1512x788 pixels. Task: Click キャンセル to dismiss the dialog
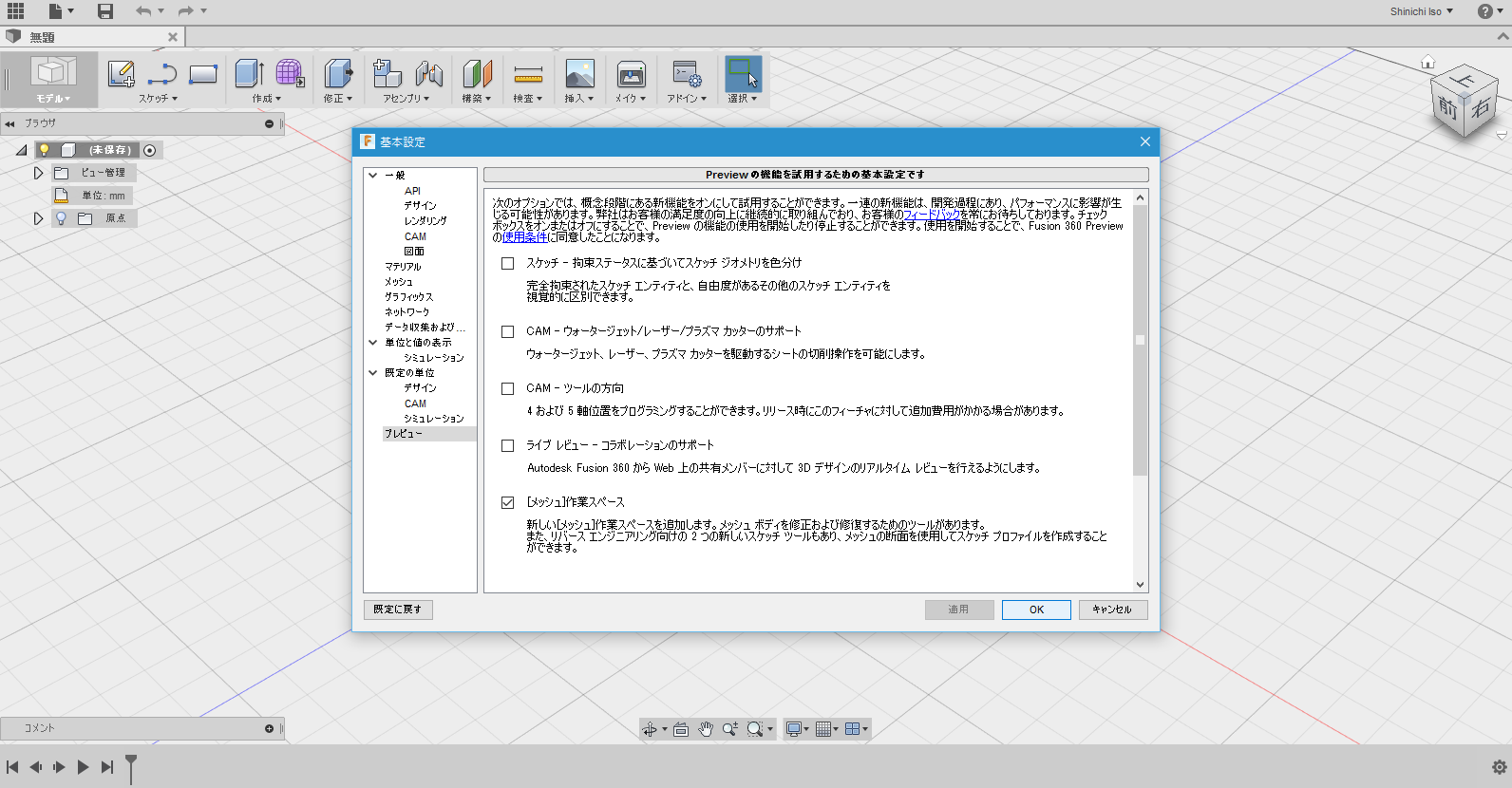[x=1113, y=610]
